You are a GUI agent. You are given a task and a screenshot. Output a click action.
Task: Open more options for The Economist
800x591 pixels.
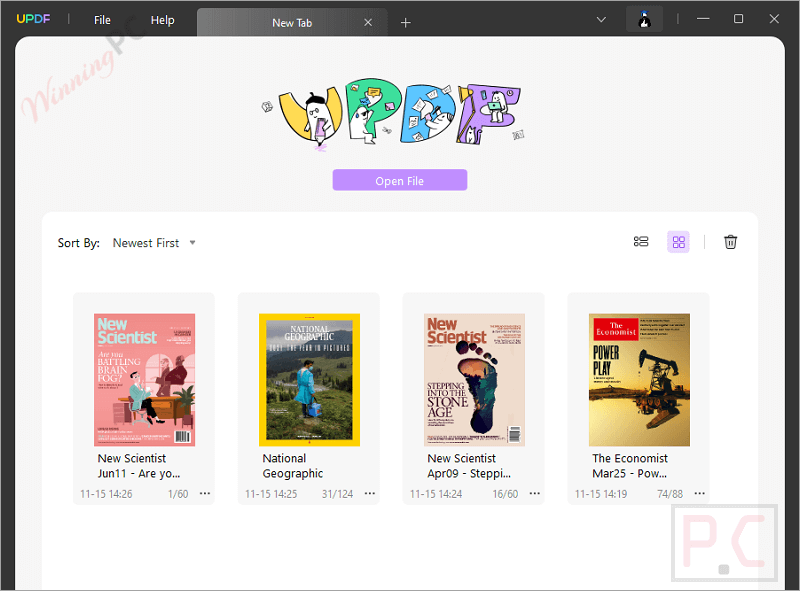point(699,493)
